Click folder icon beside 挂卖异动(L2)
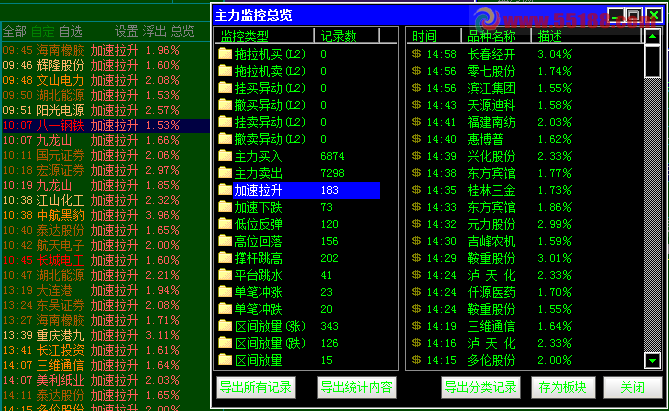The width and height of the screenshot is (669, 411). (x=225, y=122)
